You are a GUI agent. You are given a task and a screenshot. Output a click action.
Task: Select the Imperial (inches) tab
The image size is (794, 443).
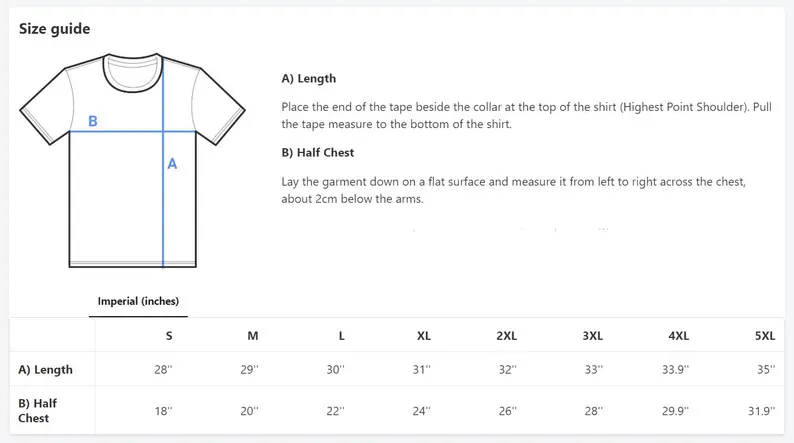[x=138, y=301]
